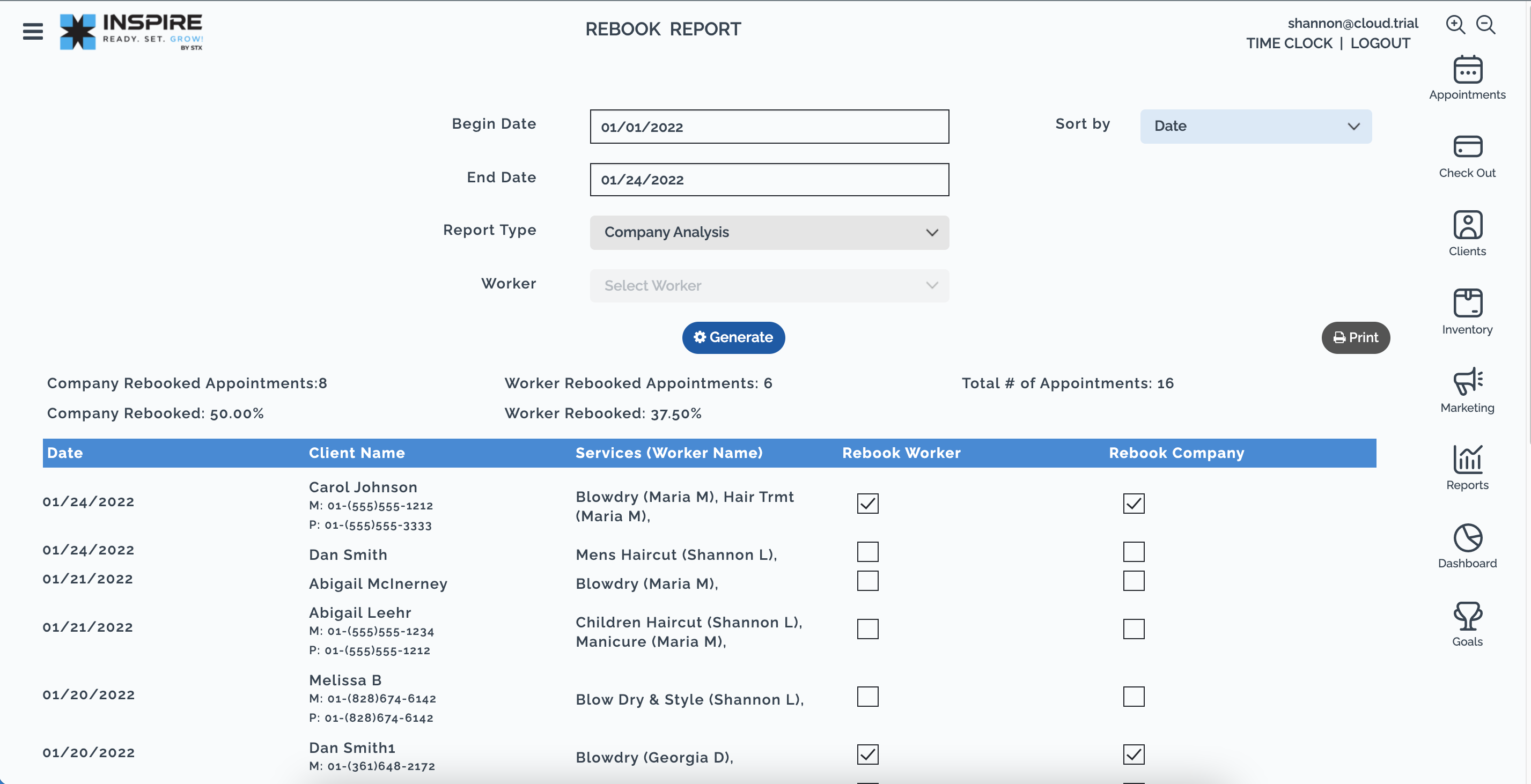
Task: Click the Inspire logo
Action: [131, 32]
